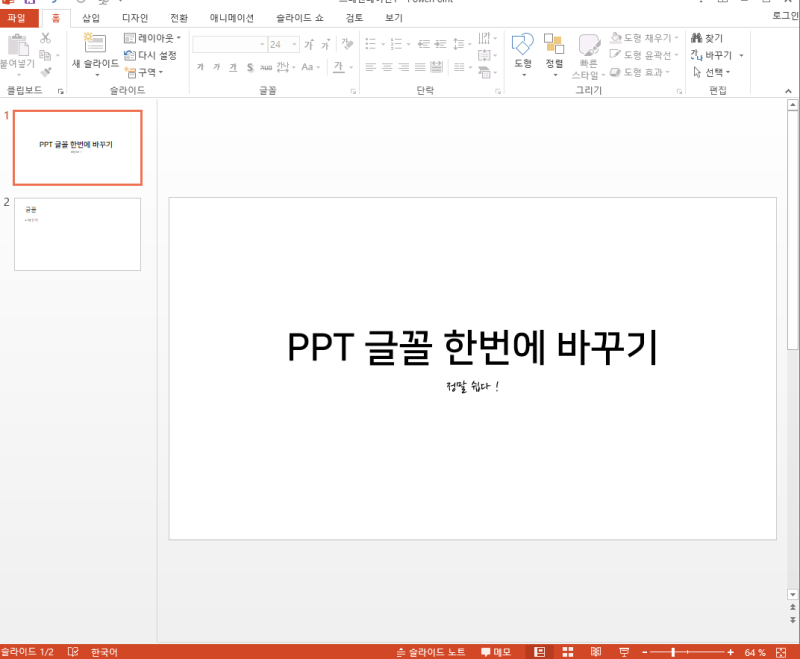Click the Cut scissors icon
800x659 pixels.
point(45,38)
